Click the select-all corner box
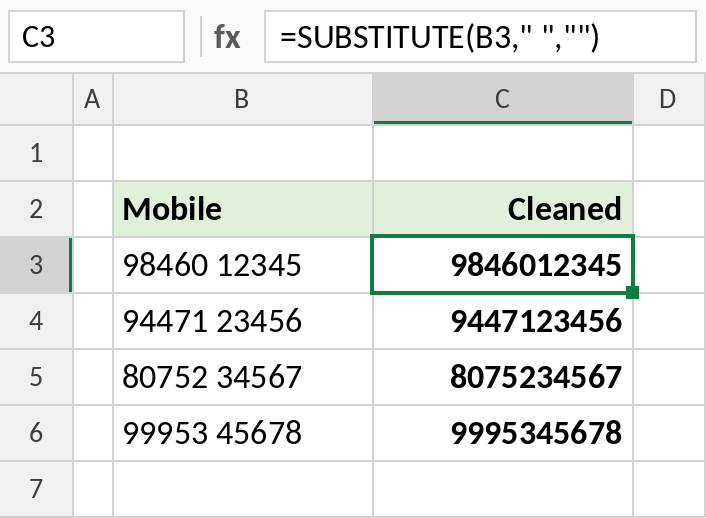706x518 pixels. click(36, 99)
